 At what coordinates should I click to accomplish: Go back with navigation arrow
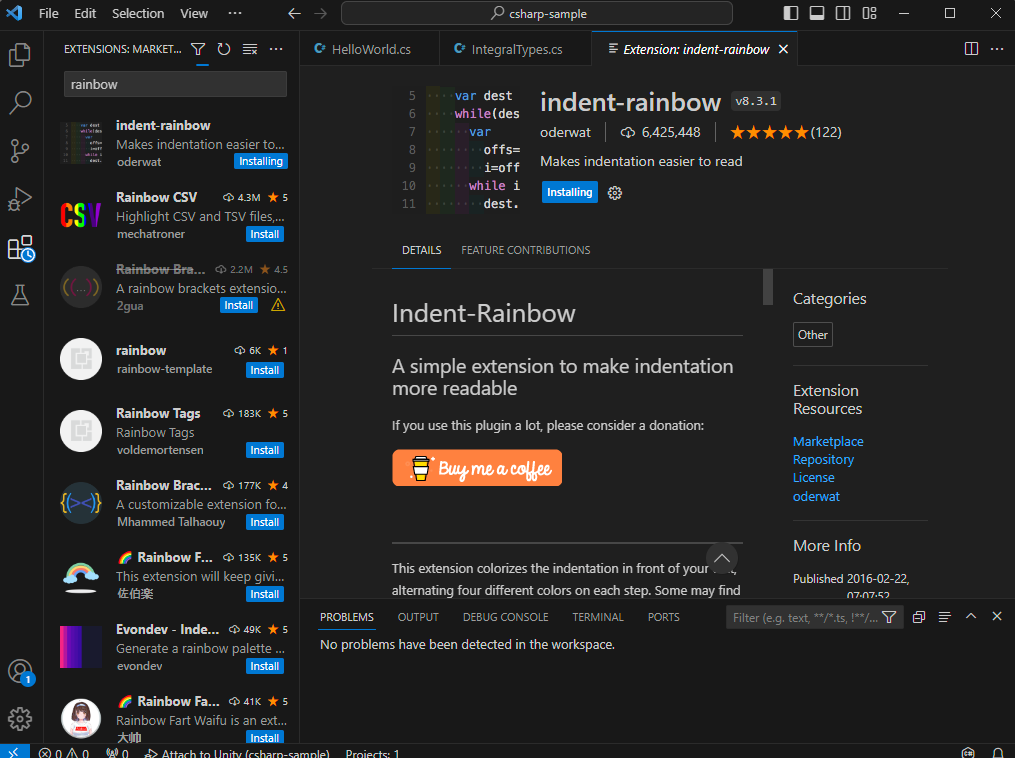click(295, 14)
